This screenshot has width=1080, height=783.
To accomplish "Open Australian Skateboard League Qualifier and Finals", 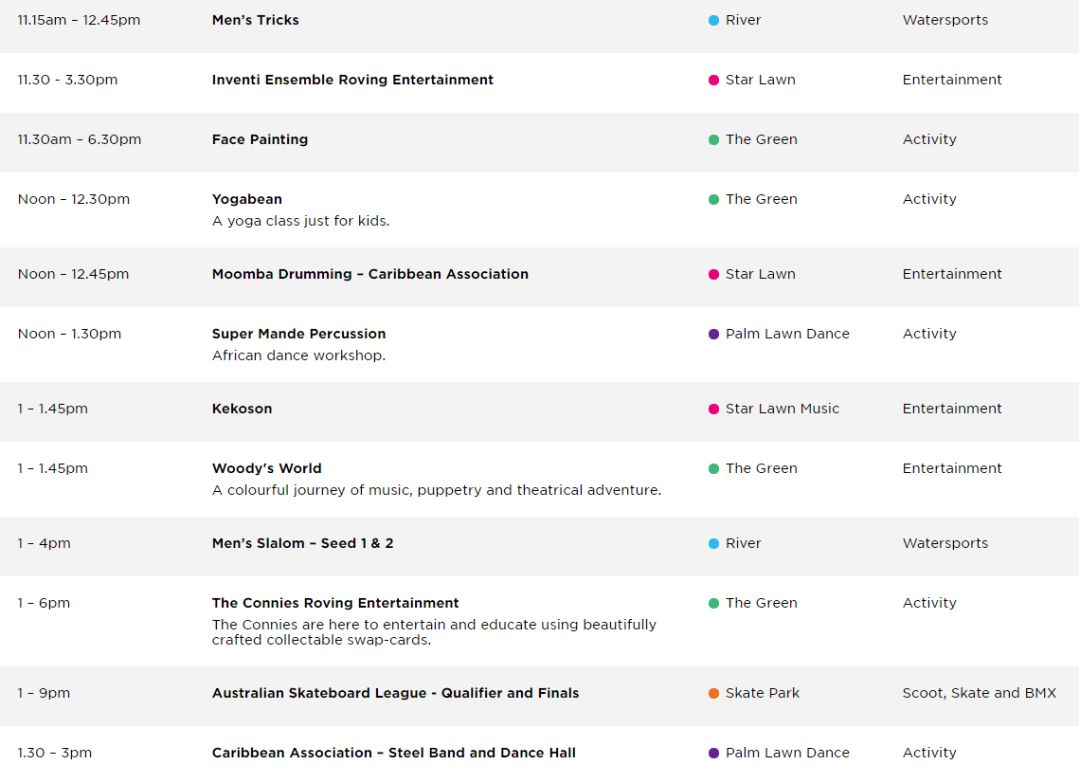I will [395, 693].
